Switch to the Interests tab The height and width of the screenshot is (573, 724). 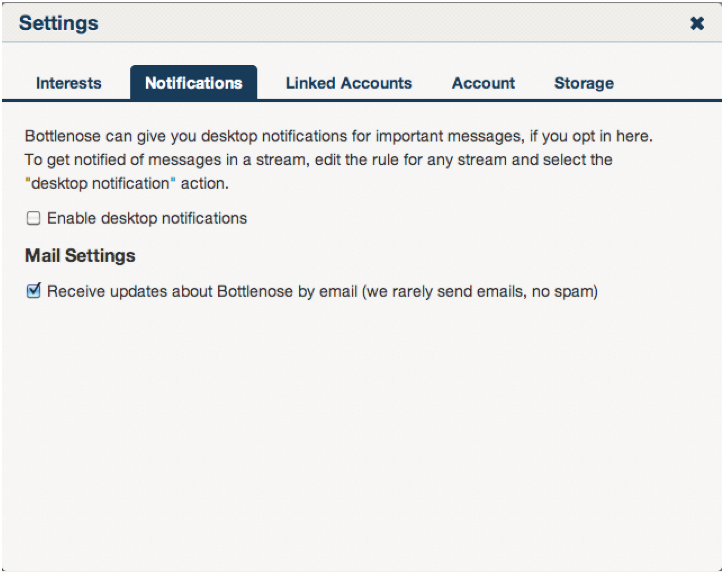68,83
